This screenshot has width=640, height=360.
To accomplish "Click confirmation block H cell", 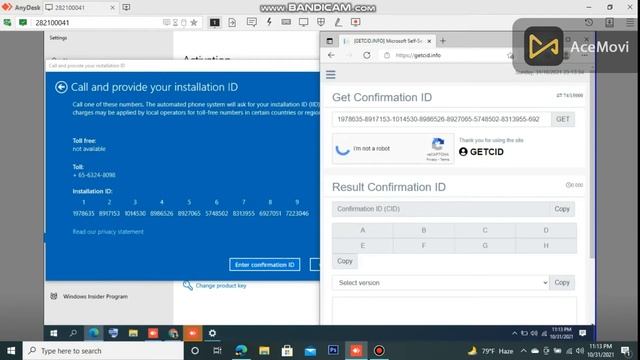I will [x=546, y=246].
